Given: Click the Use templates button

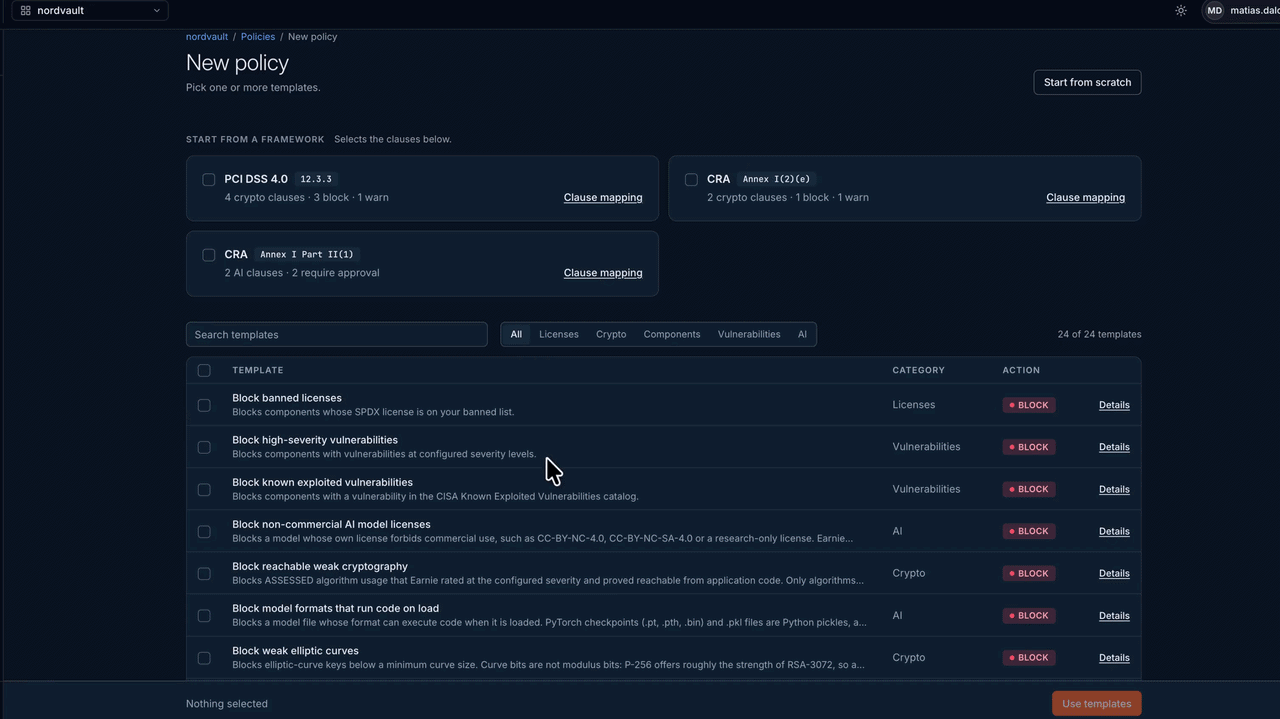Looking at the screenshot, I should click(x=1096, y=703).
